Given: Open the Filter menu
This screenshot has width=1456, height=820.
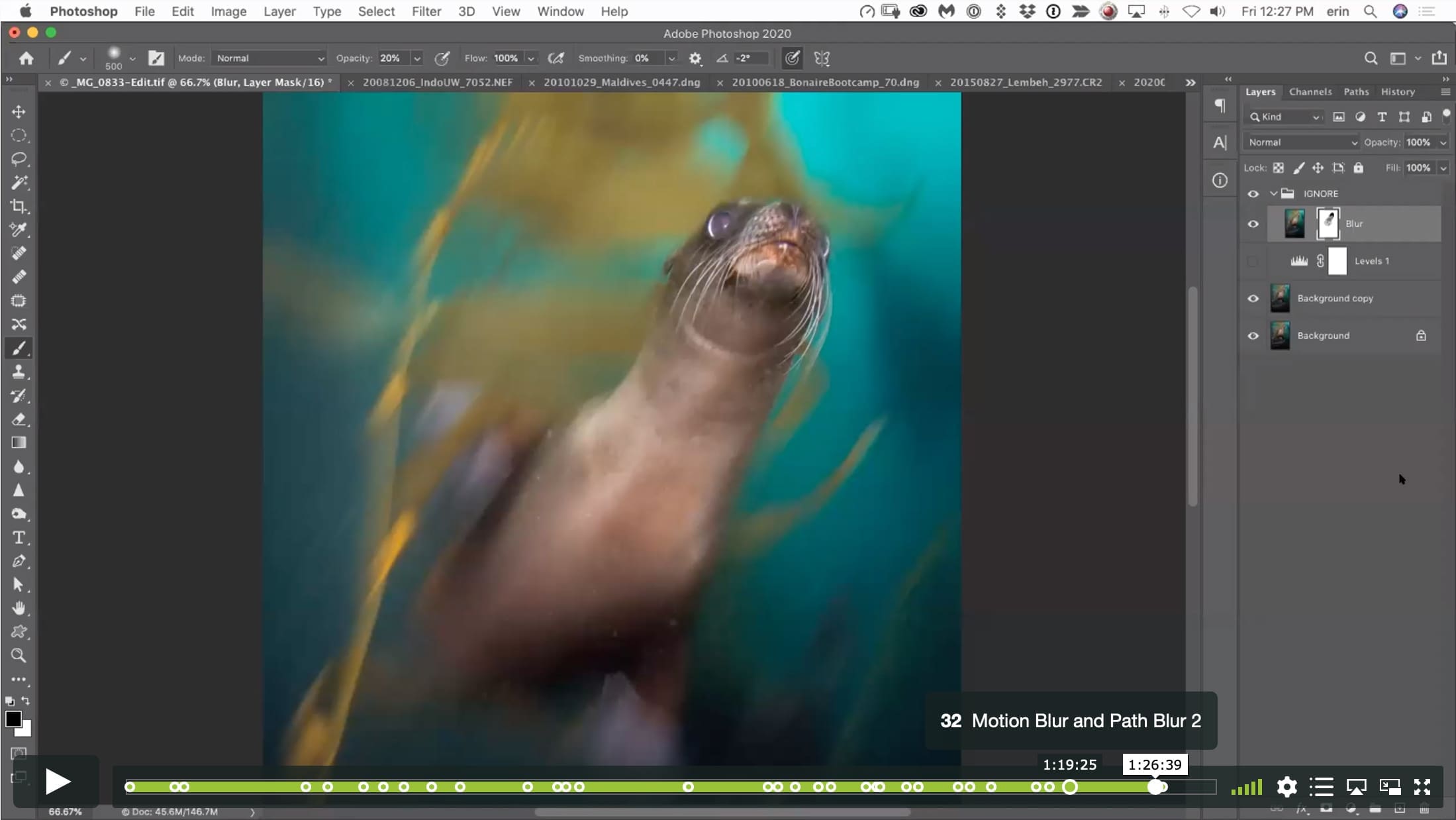Looking at the screenshot, I should click(x=426, y=11).
